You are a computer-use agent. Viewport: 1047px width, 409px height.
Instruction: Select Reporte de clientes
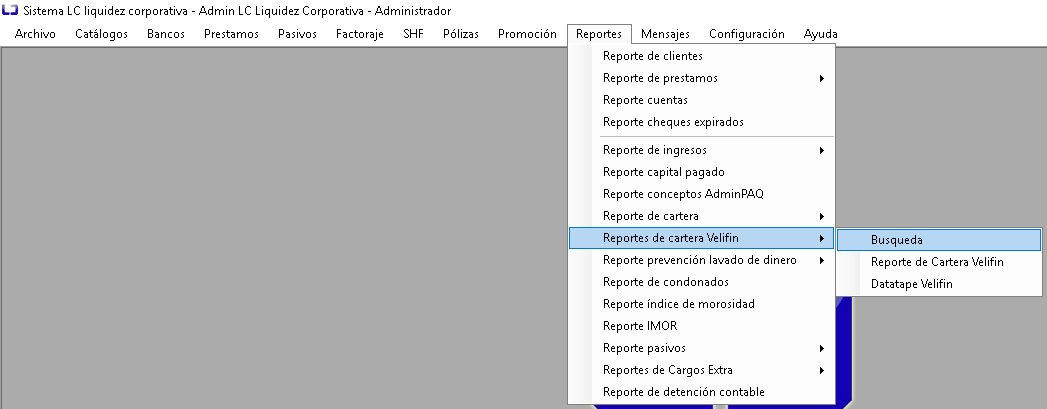(x=701, y=56)
